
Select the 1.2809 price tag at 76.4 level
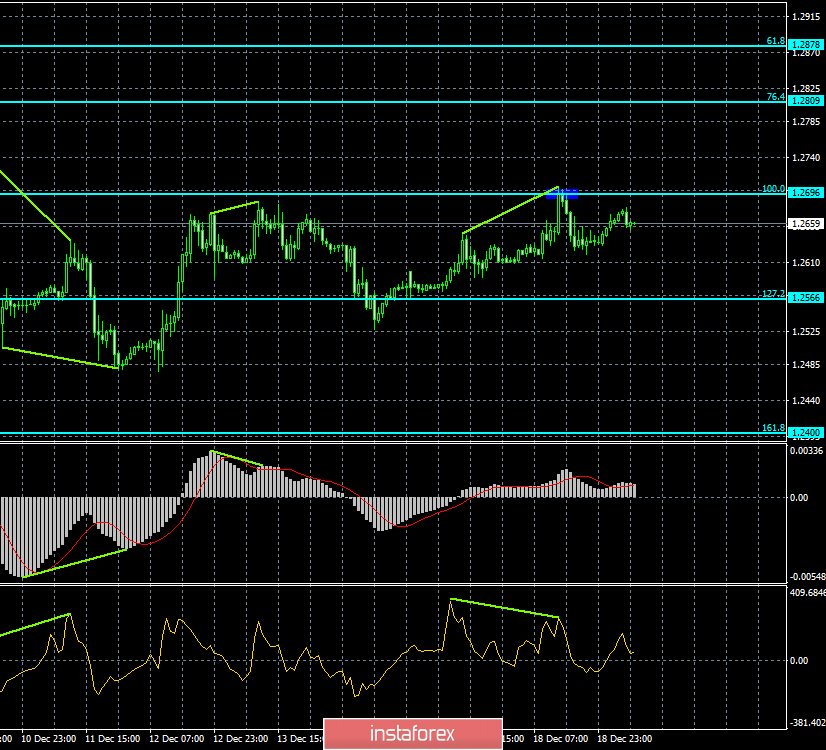806,101
